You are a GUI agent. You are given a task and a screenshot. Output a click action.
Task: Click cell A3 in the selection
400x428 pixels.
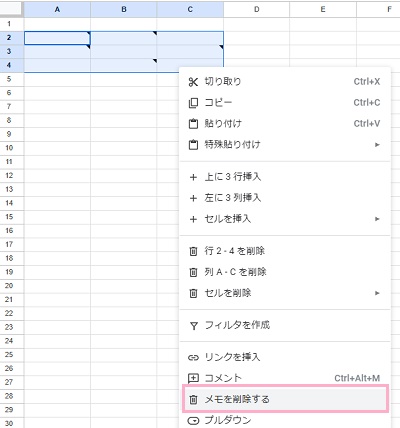tap(57, 52)
